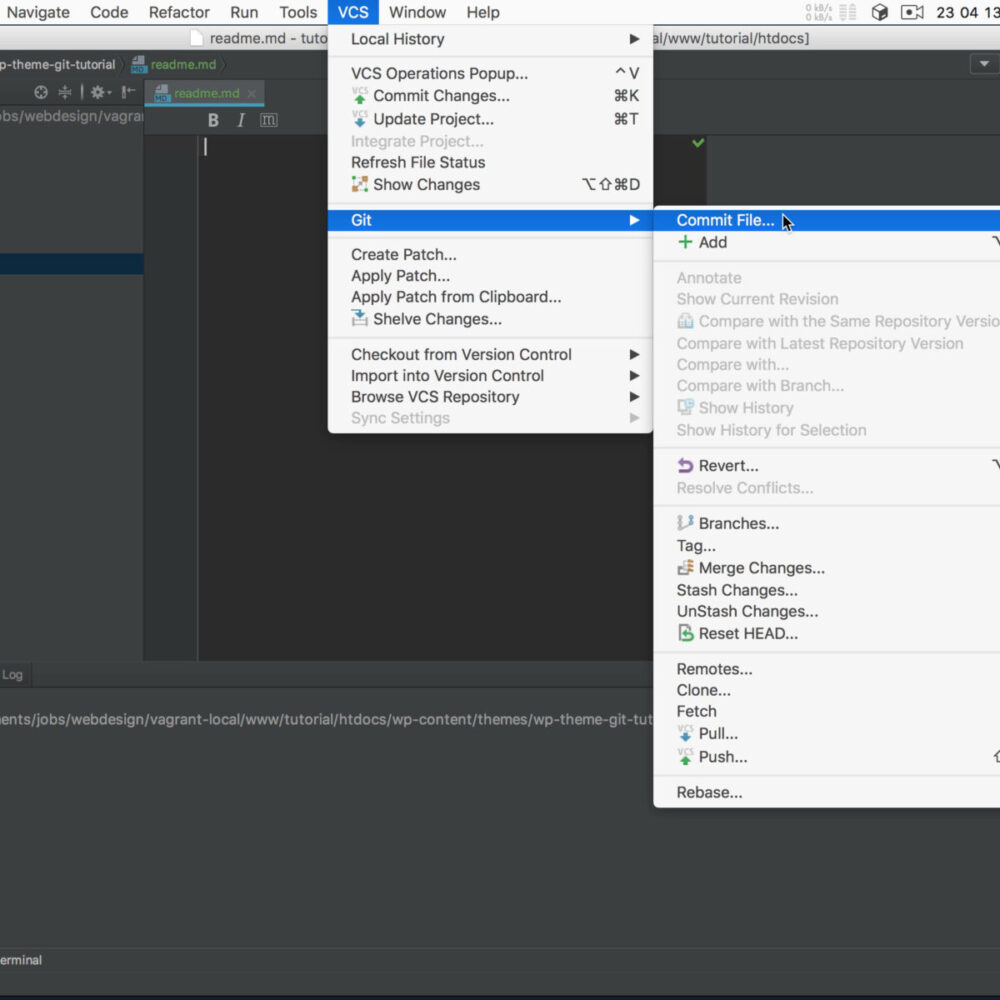
Task: Open the Window menu
Action: tap(417, 12)
